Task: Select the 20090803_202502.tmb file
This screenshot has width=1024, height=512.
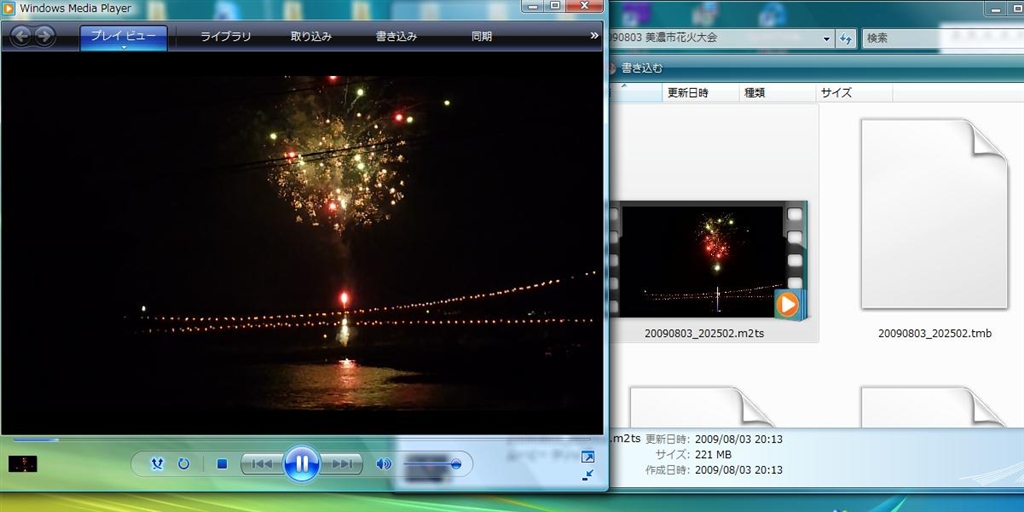Action: click(x=935, y=229)
